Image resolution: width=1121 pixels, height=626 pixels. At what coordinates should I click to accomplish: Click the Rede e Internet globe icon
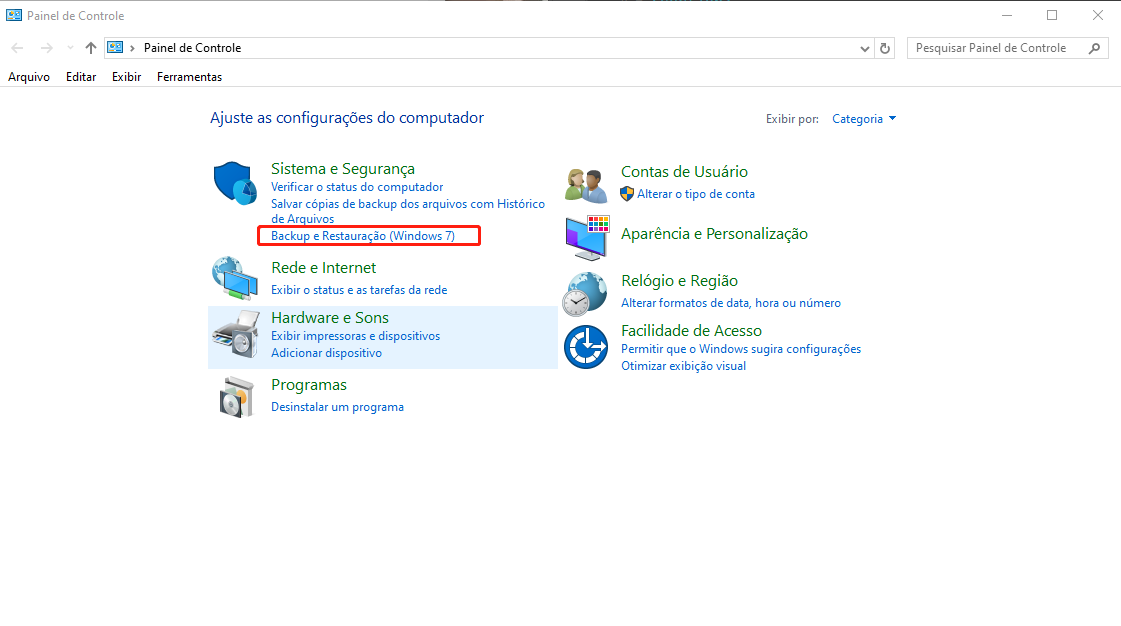[x=234, y=278]
